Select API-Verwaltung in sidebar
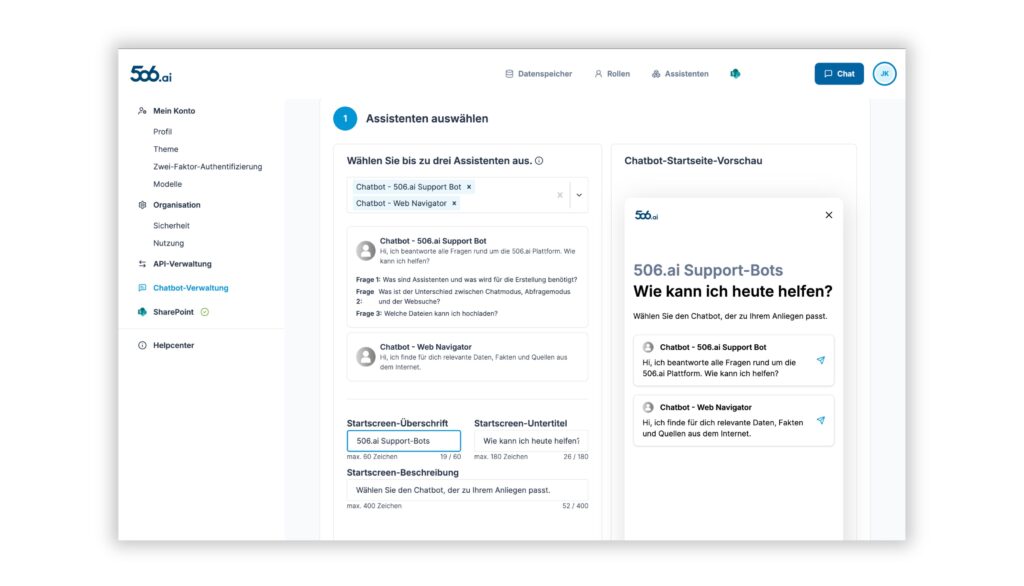1024x586 pixels. [x=182, y=264]
